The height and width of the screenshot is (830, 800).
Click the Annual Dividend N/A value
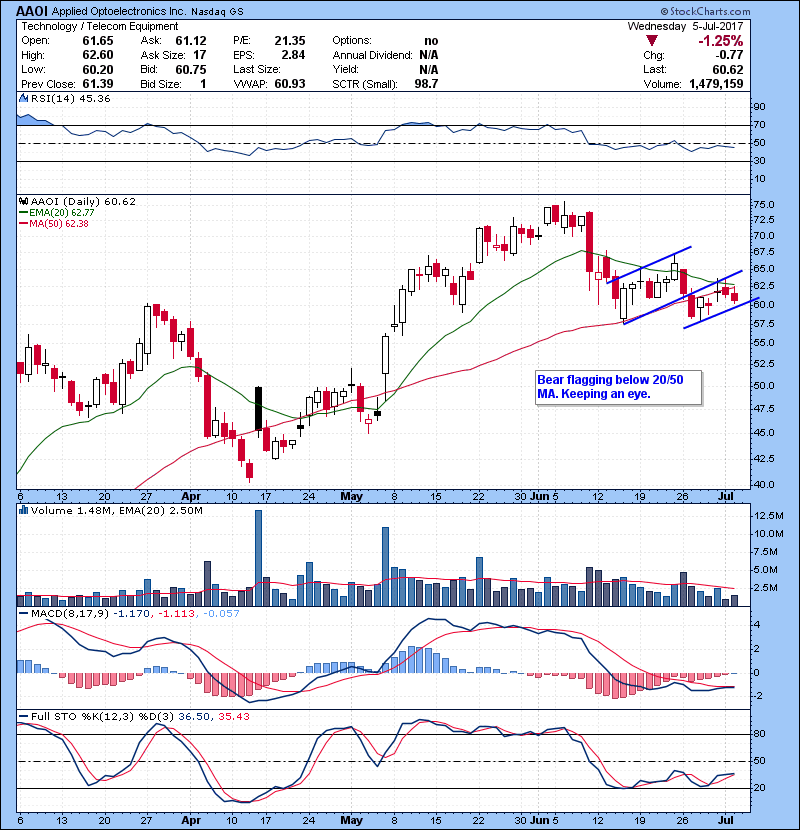[x=428, y=55]
